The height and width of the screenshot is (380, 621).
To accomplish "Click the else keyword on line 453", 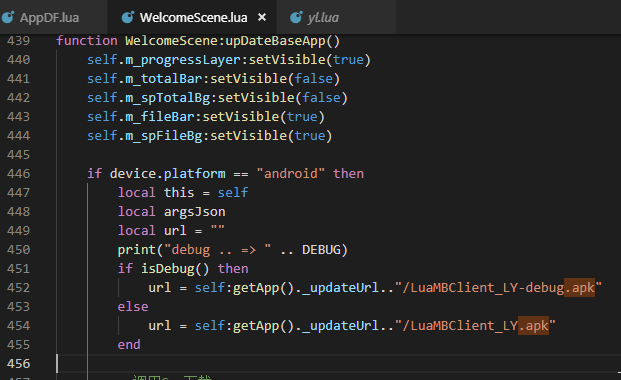I will 133,307.
